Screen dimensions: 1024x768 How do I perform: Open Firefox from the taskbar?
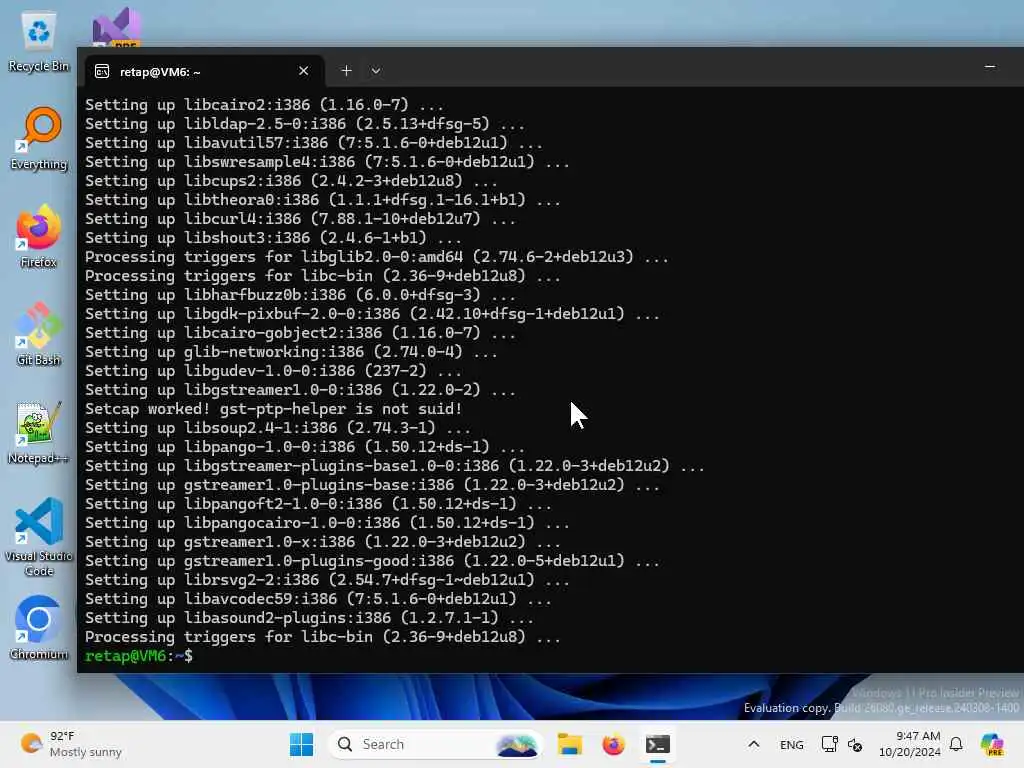(613, 744)
